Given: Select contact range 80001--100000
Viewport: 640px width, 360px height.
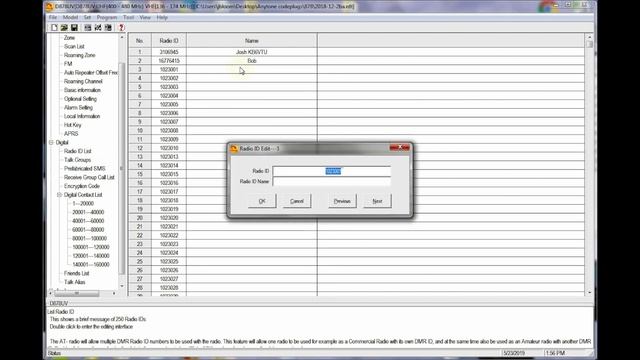Looking at the screenshot, I should (x=89, y=238).
